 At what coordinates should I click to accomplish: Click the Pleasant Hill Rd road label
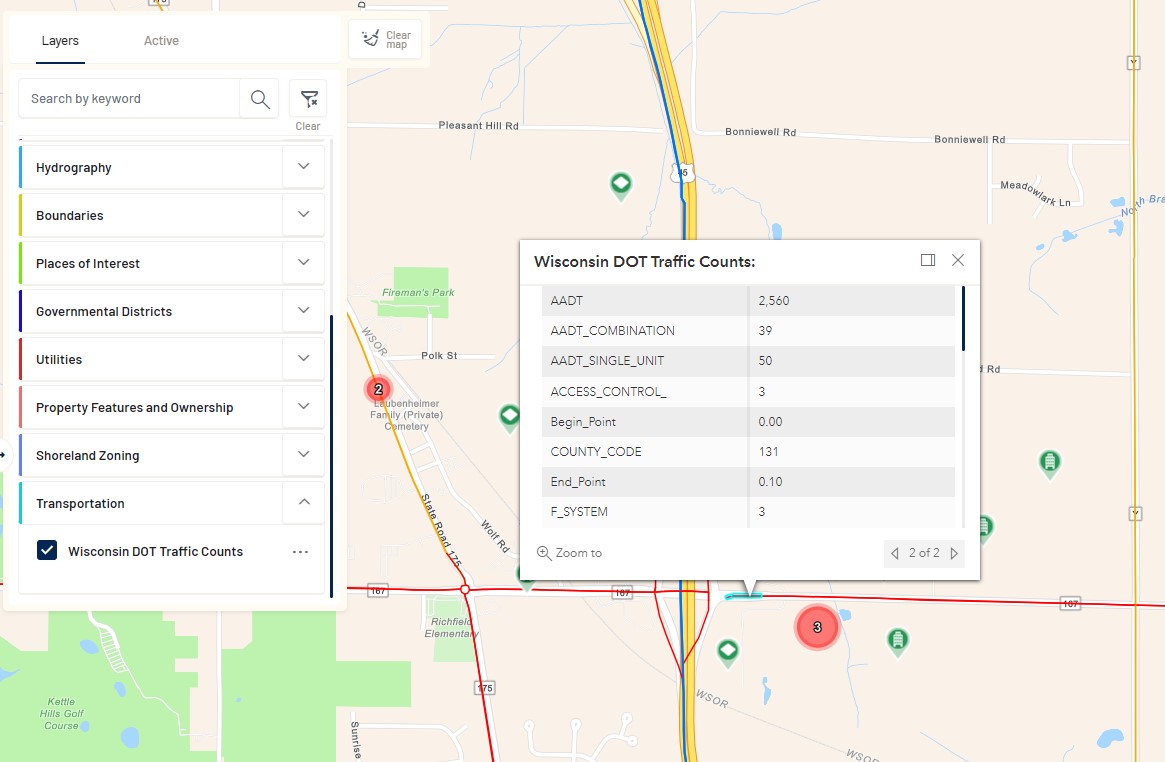pos(478,126)
